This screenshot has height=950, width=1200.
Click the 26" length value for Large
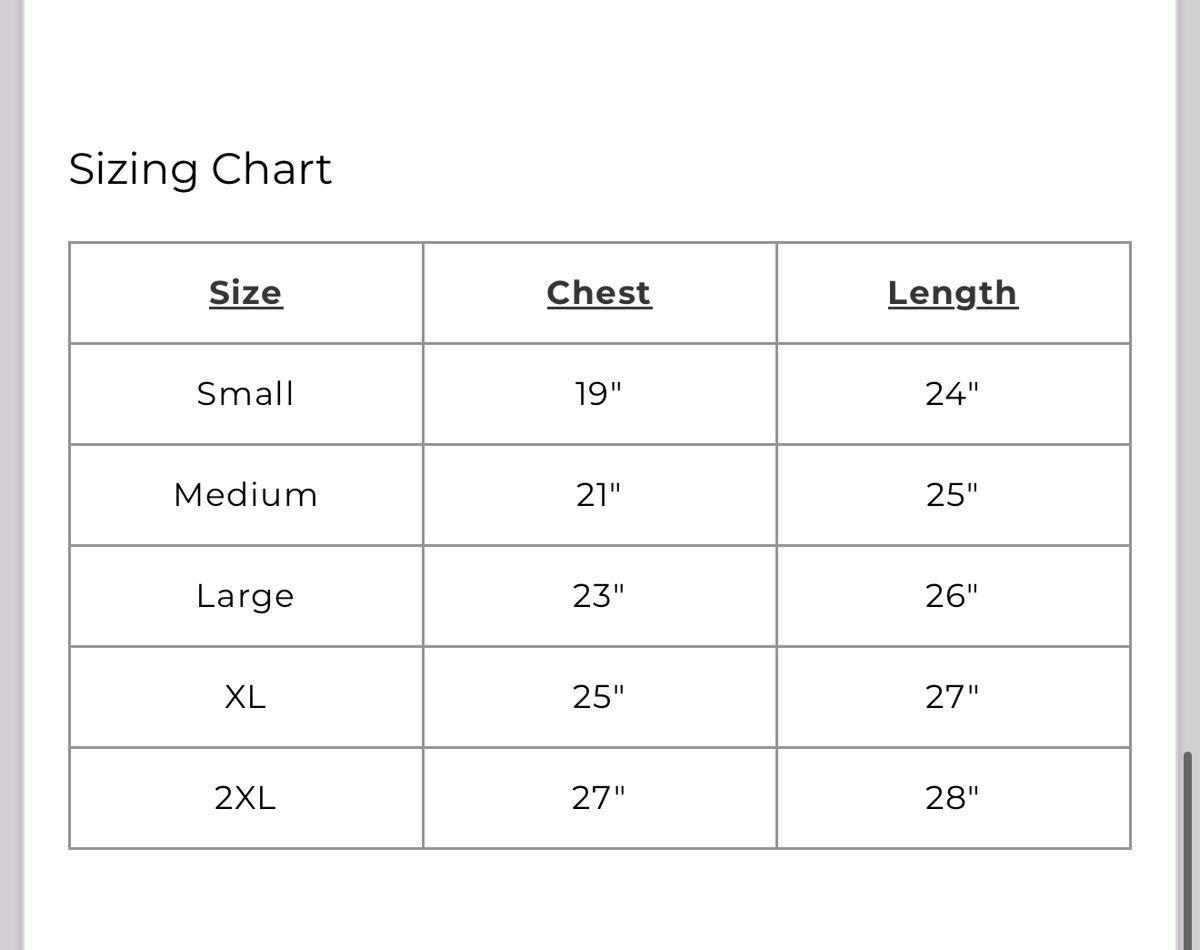pyautogui.click(x=953, y=596)
